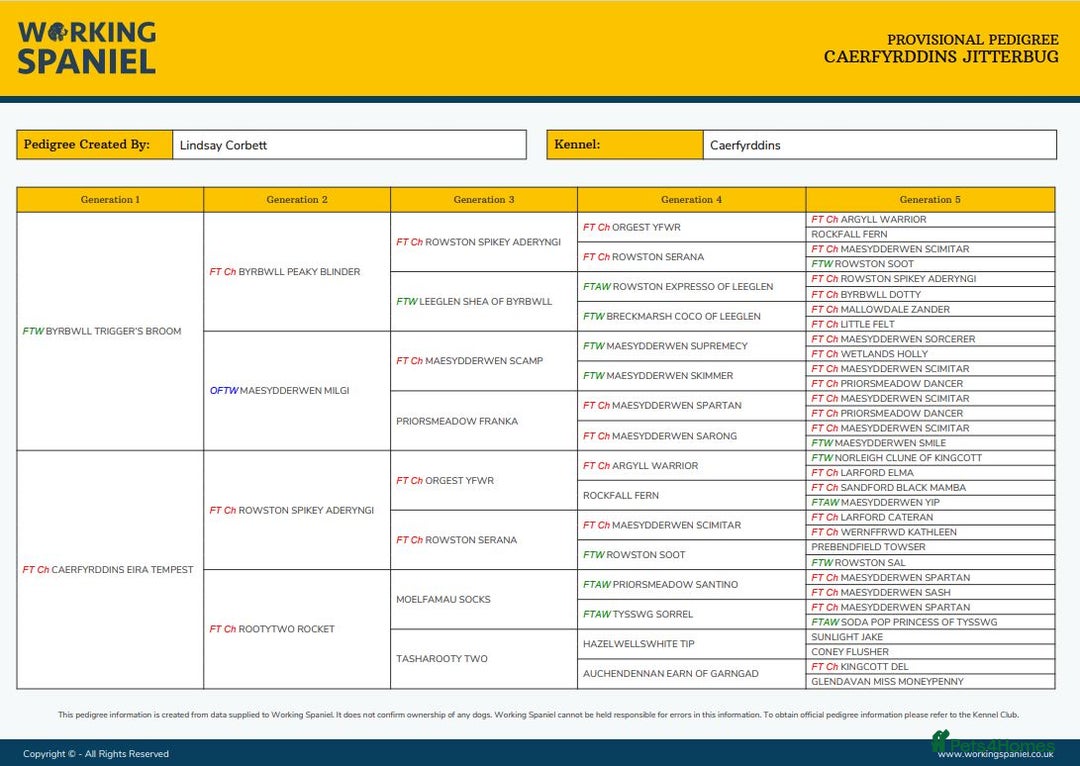This screenshot has height=766, width=1080.
Task: Select 'AUCHENDENNAN EARN OF GARNGAD' cell
Action: tap(692, 674)
